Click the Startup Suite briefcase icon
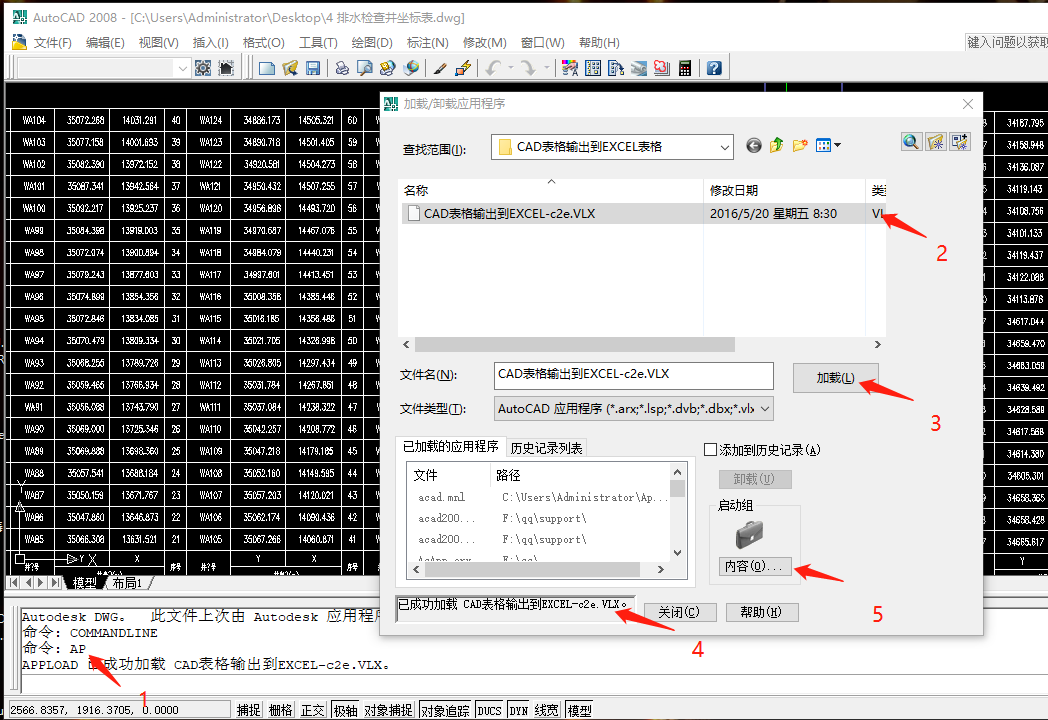Screen dimensions: 1048x720 coord(749,534)
